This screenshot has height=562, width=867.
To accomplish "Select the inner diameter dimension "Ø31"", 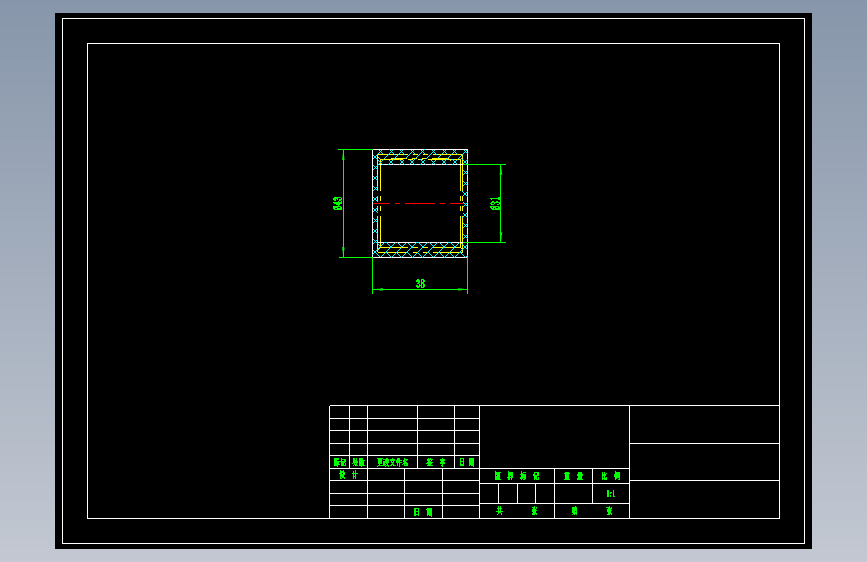I will pyautogui.click(x=495, y=203).
